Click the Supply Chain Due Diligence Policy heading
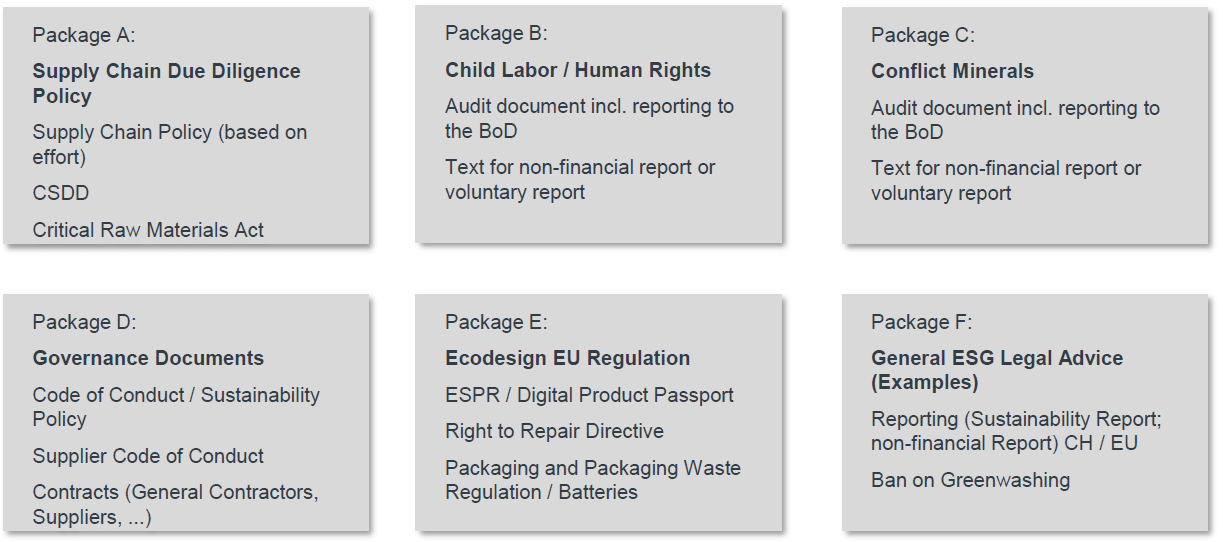This screenshot has height=542, width=1223. 166,84
